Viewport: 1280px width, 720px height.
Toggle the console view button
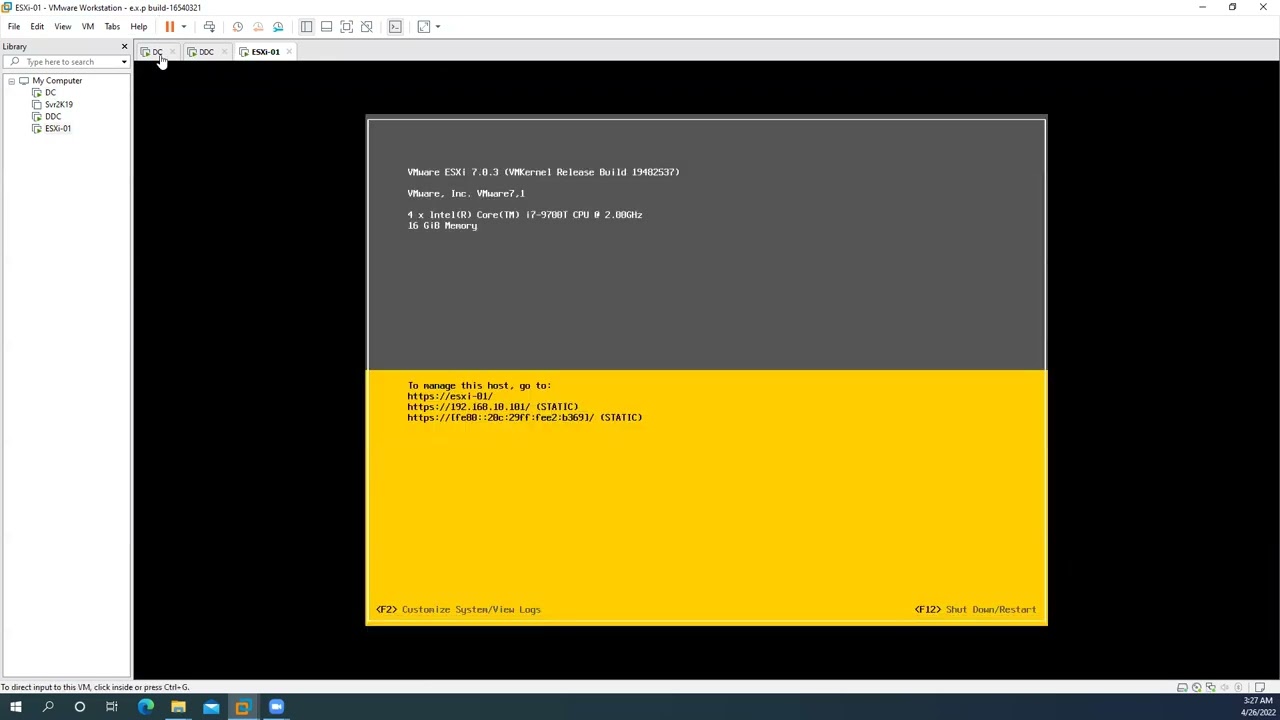[x=395, y=27]
